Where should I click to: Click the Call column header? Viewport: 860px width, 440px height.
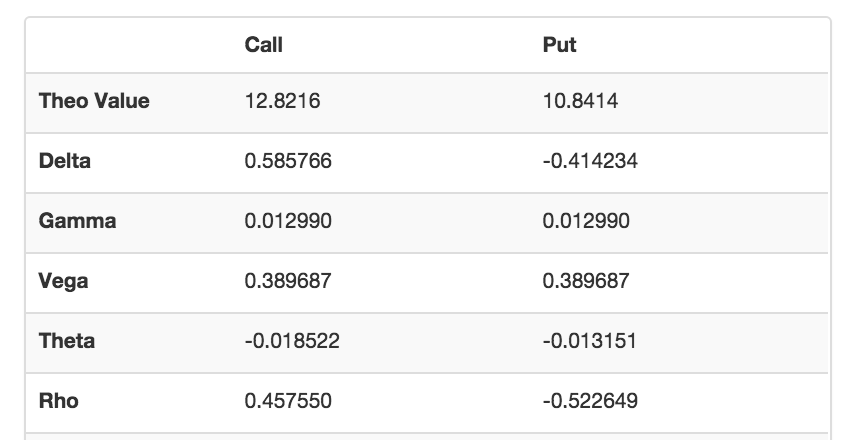click(263, 45)
